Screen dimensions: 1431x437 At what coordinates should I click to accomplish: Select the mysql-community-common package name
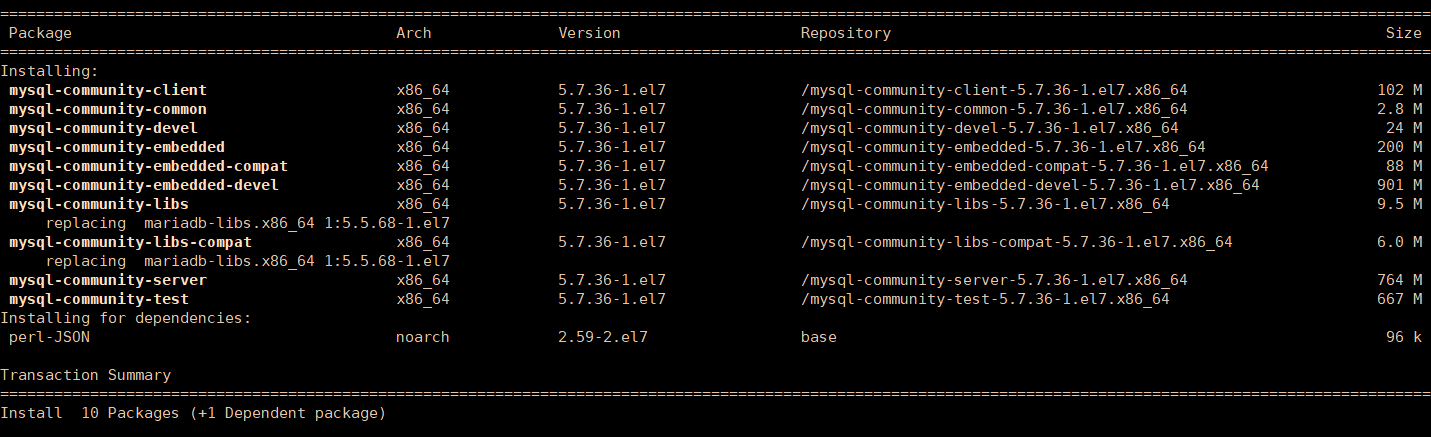108,109
